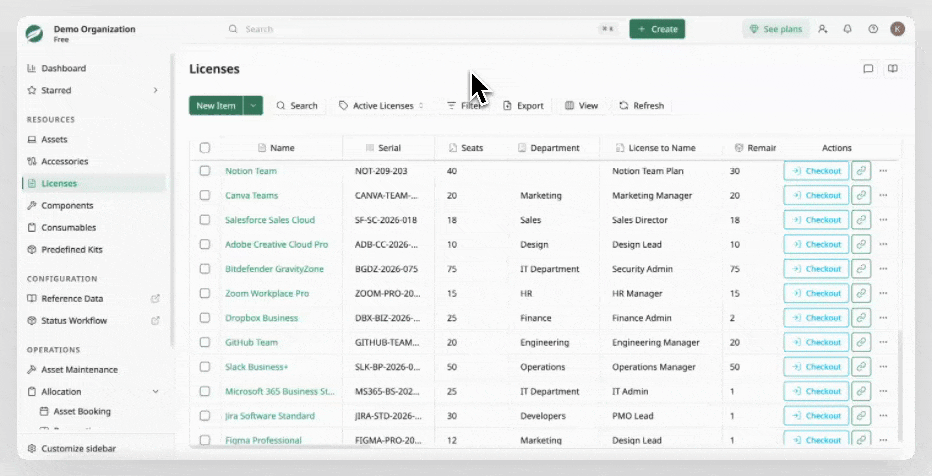Click link icon for Microsoft 365 Business row
The image size is (932, 476).
pos(861,391)
